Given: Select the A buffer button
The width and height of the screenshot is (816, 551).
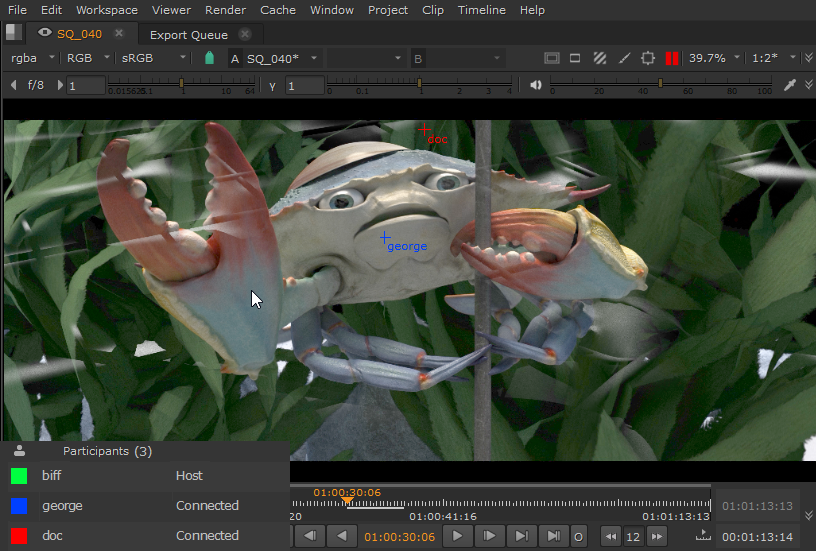Looking at the screenshot, I should [235, 58].
